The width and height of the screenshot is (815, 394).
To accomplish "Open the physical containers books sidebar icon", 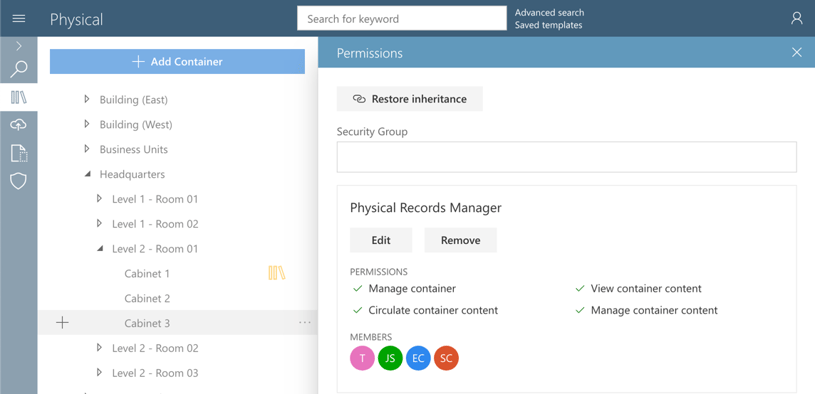I will click(x=19, y=97).
